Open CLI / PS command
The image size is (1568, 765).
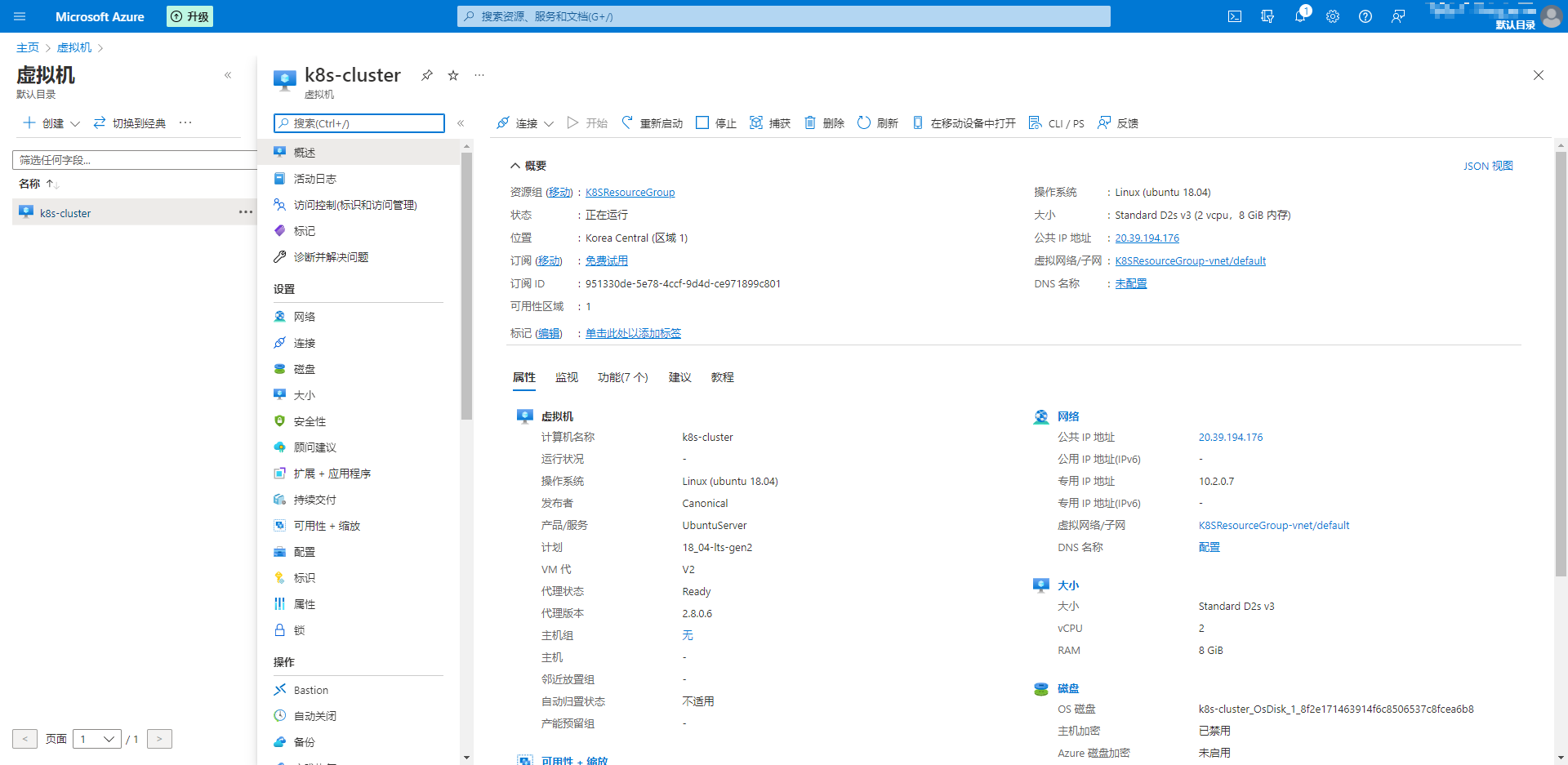pyautogui.click(x=1057, y=123)
